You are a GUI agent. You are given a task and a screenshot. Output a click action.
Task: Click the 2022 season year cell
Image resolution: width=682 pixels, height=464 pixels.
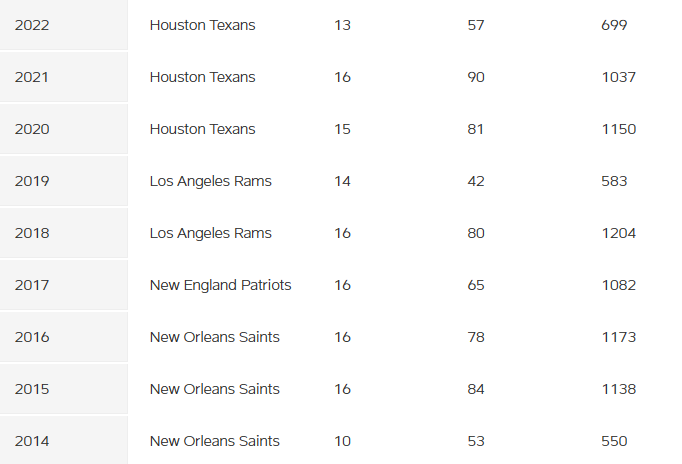32,25
